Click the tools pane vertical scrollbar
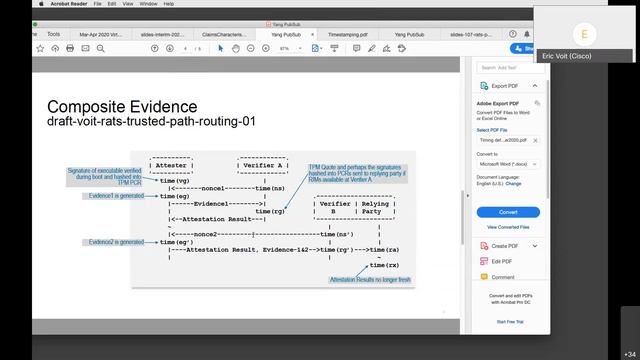 tap(547, 139)
